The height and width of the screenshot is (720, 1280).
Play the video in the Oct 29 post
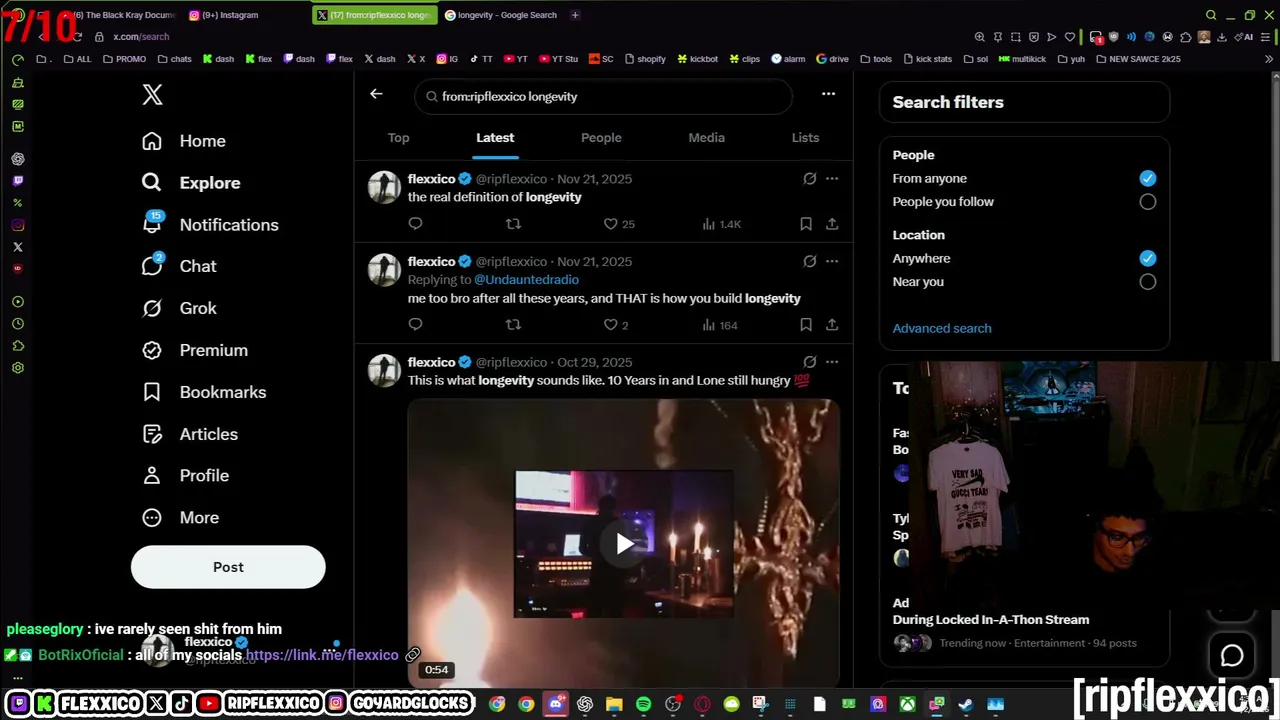pos(624,543)
